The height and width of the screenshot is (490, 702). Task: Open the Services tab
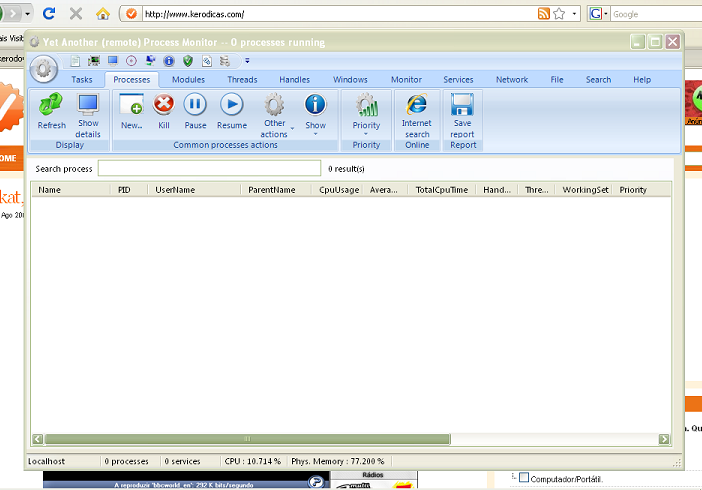coord(458,79)
